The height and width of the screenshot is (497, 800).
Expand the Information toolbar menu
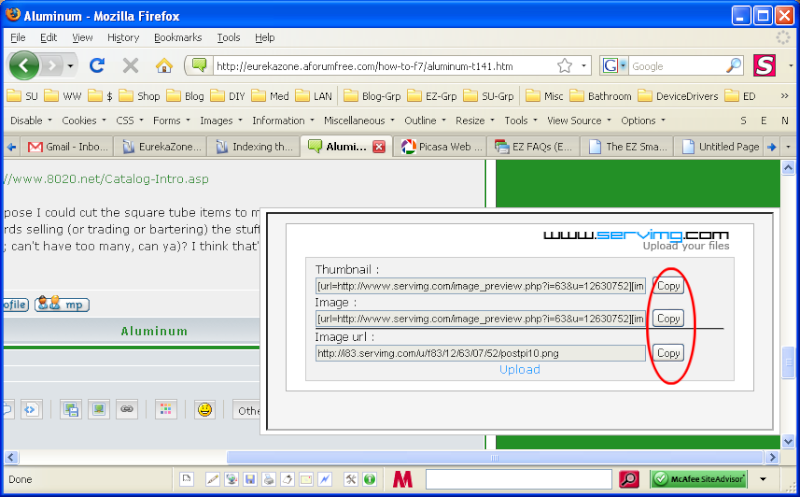coord(283,120)
